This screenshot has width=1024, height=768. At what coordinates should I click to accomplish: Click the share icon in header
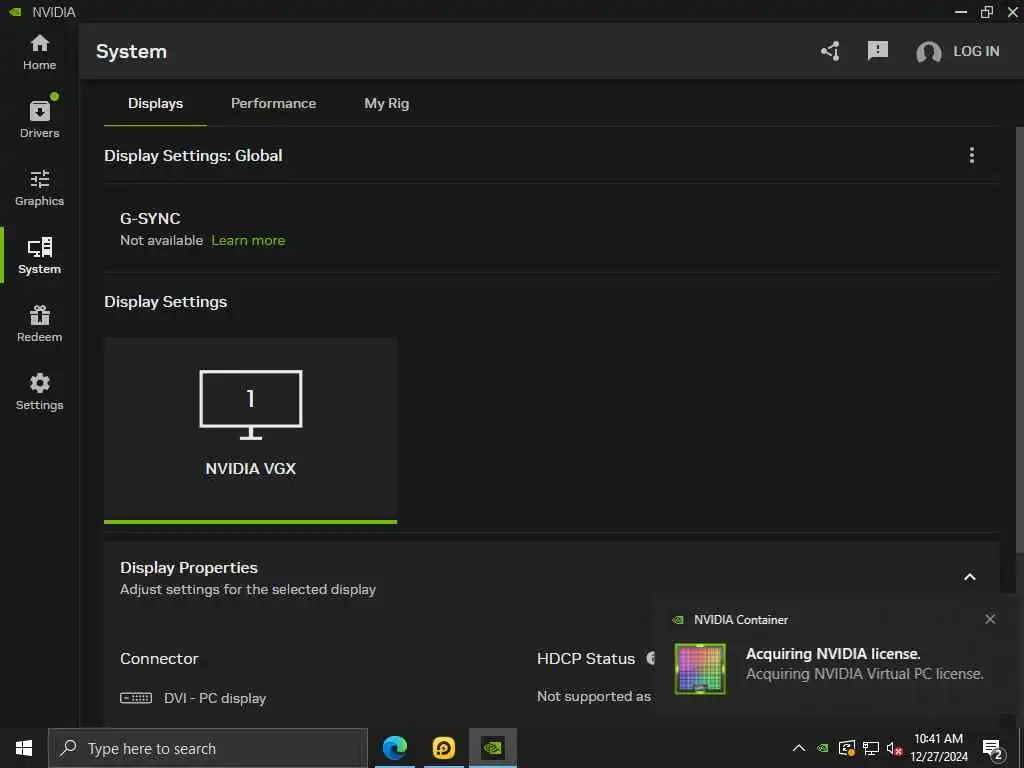(x=830, y=51)
